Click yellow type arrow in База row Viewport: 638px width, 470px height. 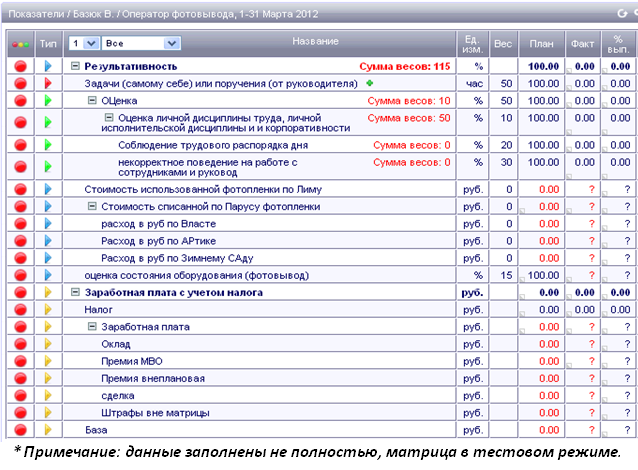[48, 430]
